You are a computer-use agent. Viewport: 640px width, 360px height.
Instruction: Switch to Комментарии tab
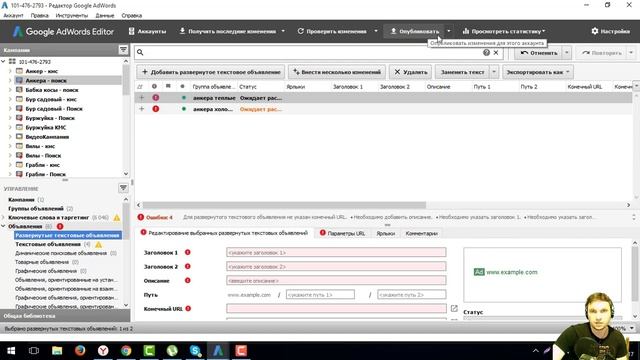[x=422, y=233]
